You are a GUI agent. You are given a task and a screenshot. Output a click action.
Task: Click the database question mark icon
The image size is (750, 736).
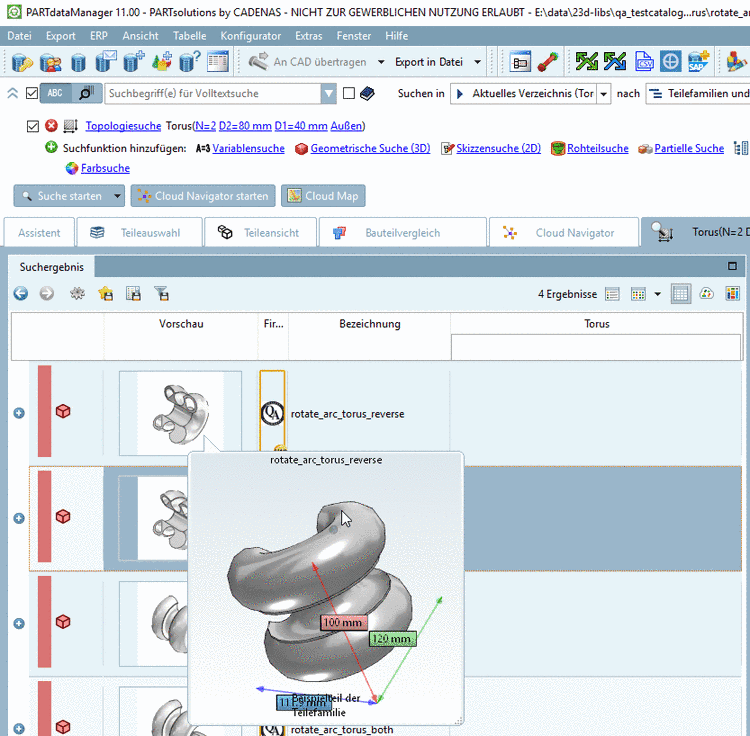pos(189,62)
